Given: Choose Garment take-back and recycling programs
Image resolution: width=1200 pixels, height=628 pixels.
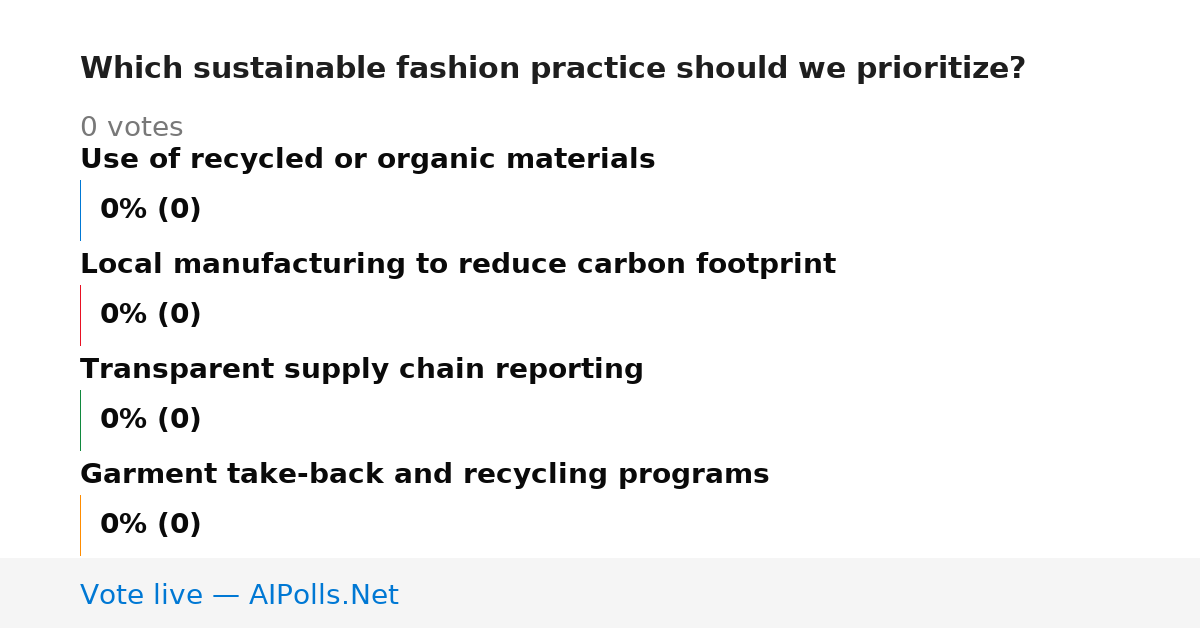Looking at the screenshot, I should click(x=424, y=474).
